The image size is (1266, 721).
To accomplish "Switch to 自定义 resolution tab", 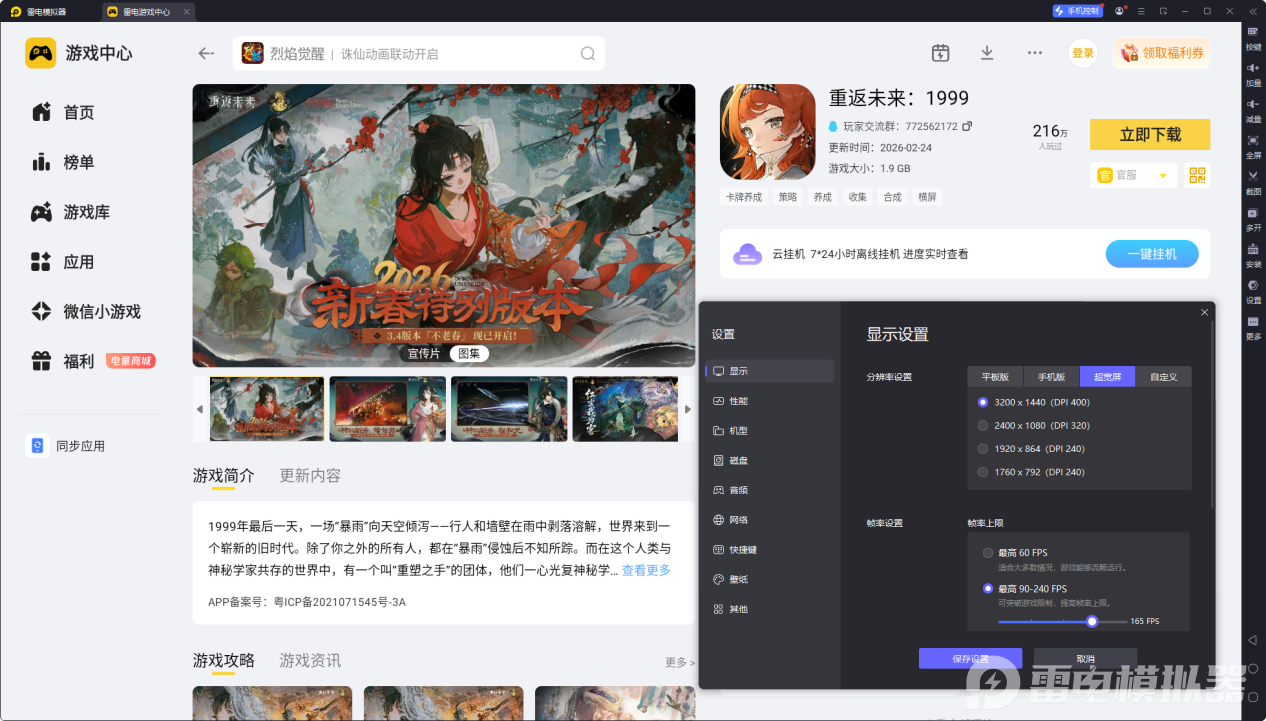I will click(x=1163, y=377).
